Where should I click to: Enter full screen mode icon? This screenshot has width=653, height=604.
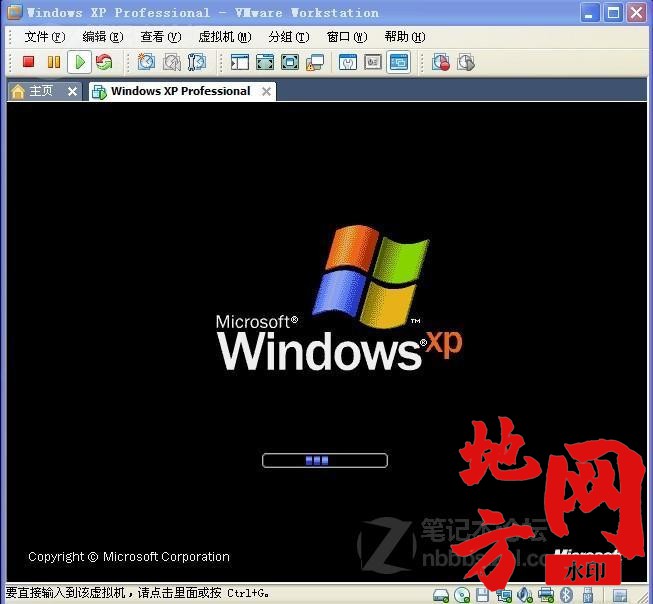click(x=290, y=62)
